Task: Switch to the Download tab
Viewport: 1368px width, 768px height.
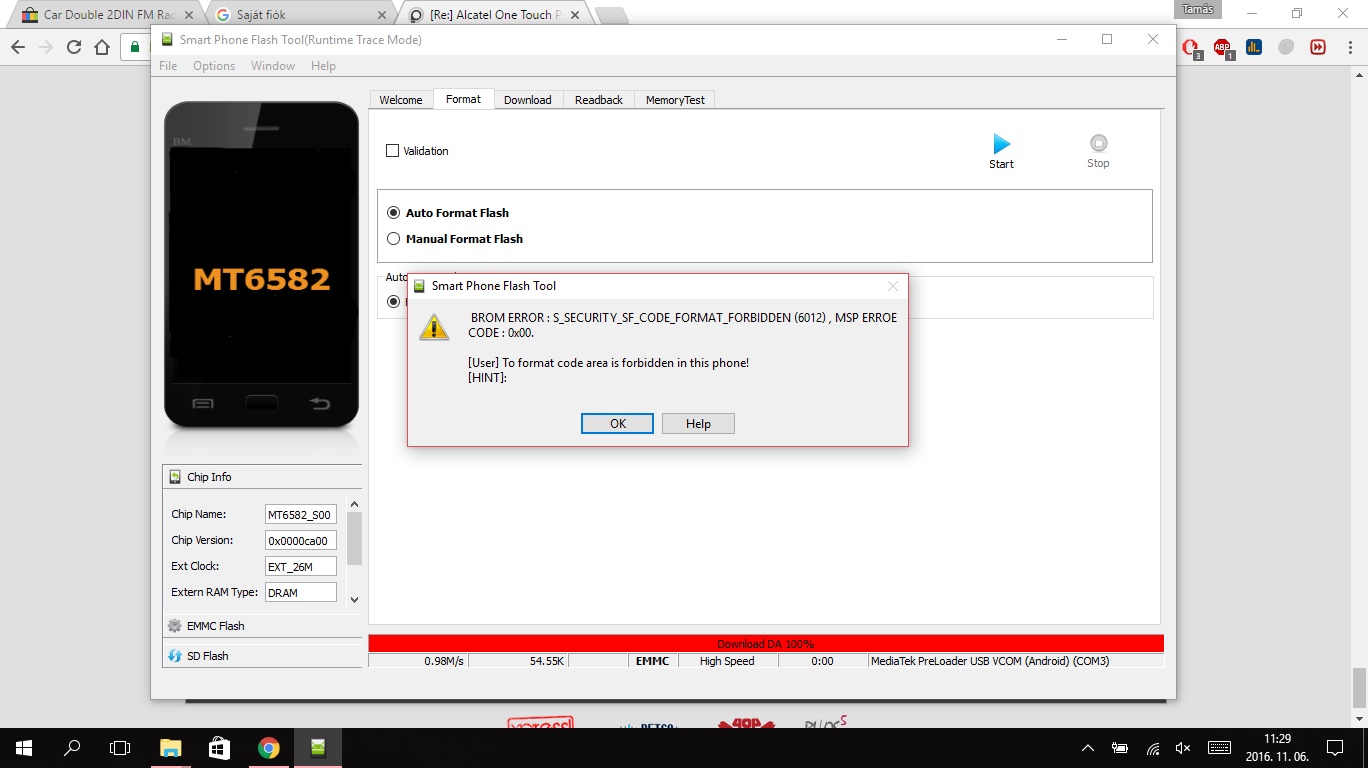Action: pos(528,100)
